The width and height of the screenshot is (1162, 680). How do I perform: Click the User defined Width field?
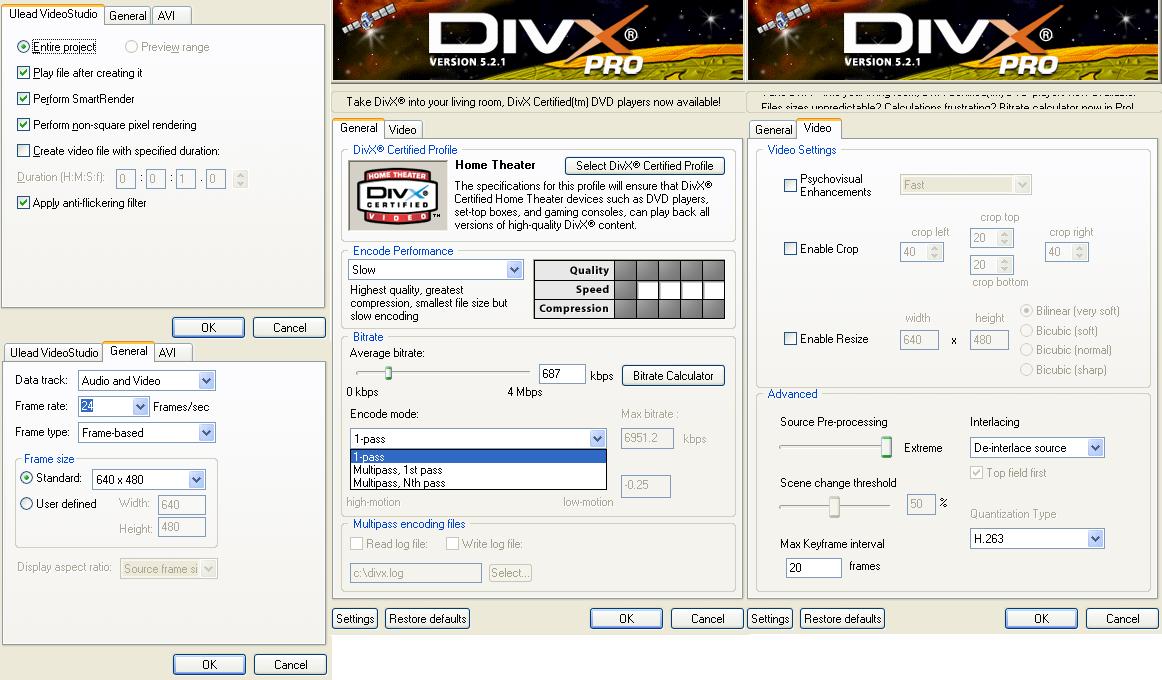click(x=182, y=504)
